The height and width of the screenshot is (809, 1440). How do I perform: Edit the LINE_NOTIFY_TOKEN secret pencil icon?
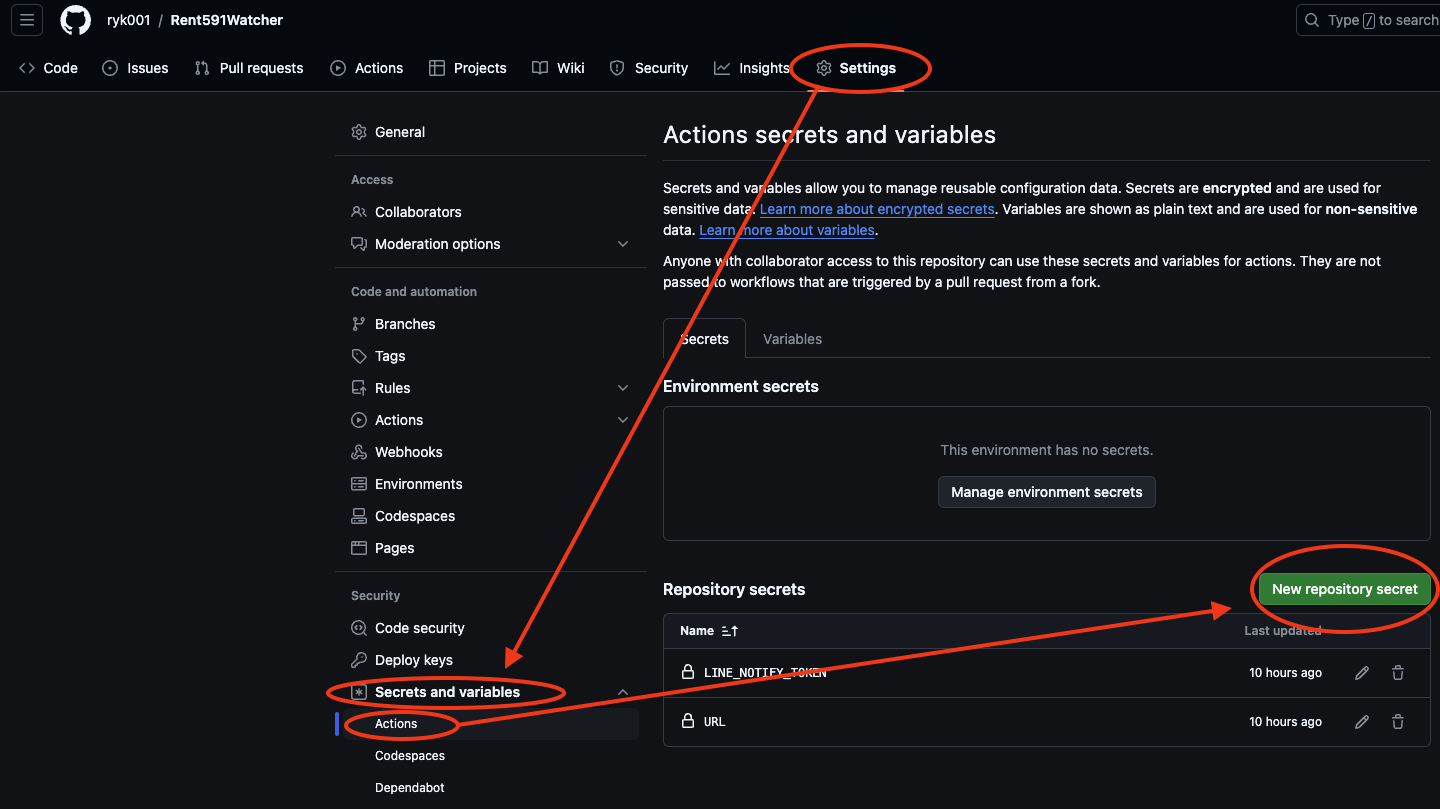pos(1362,673)
